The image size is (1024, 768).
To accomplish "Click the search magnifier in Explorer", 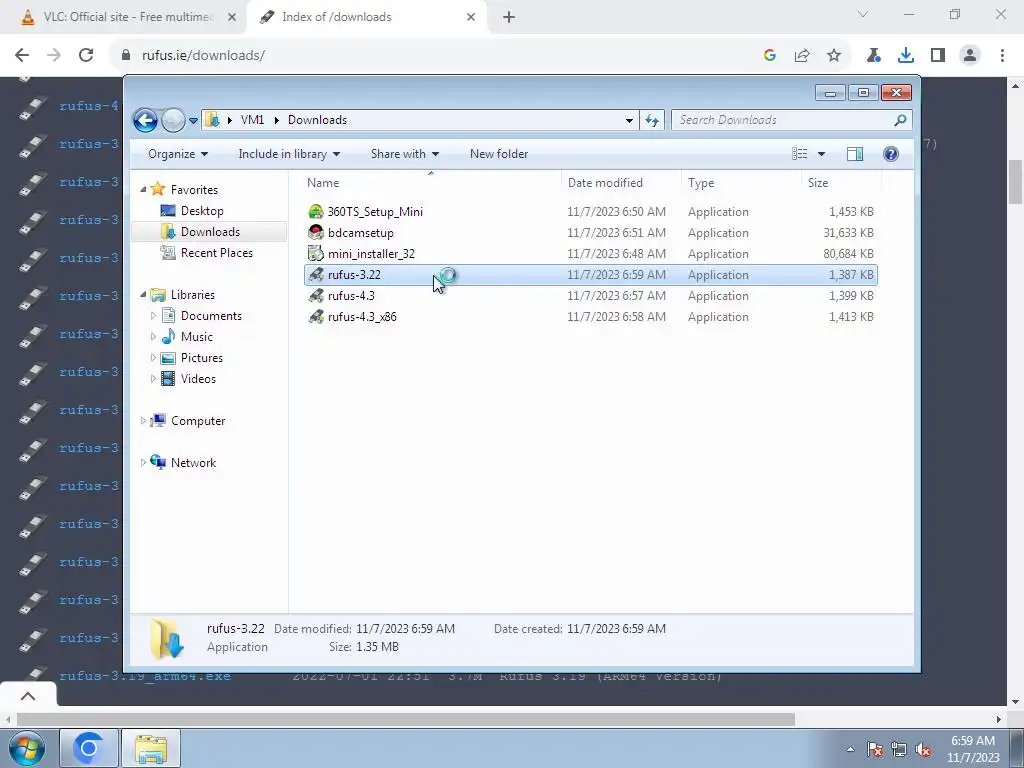I will coord(900,120).
